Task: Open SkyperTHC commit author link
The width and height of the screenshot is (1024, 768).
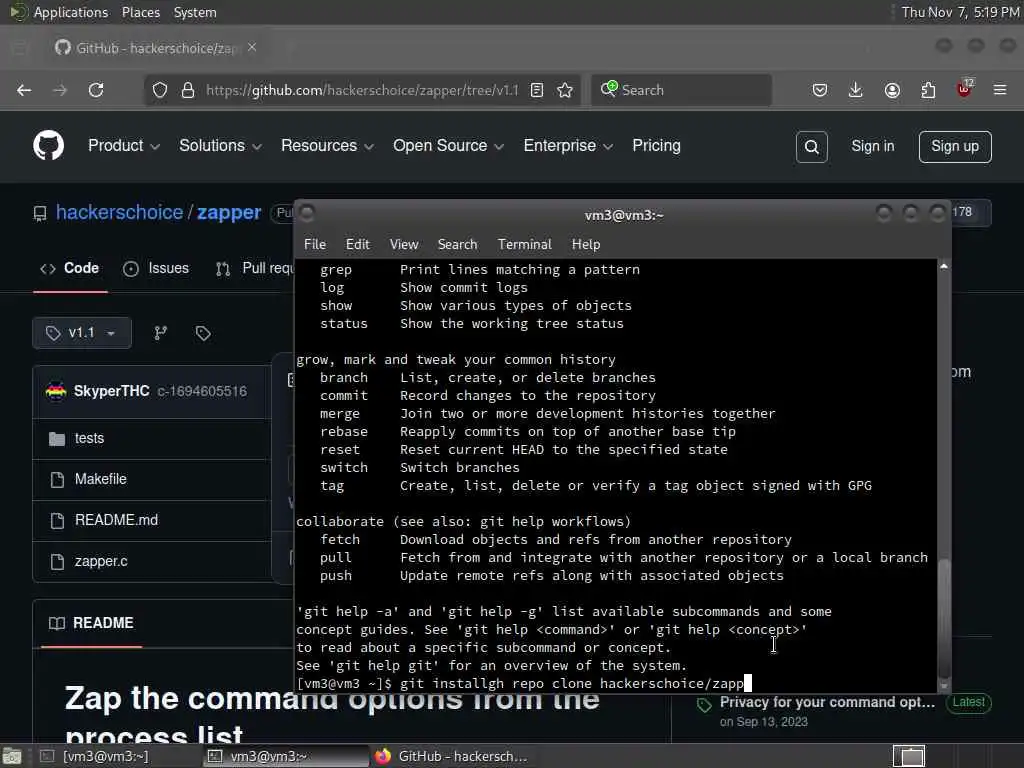Action: click(112, 391)
